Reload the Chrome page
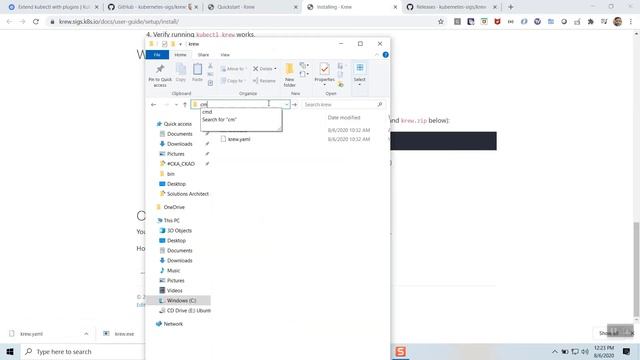The width and height of the screenshot is (640, 360). pos(36,22)
